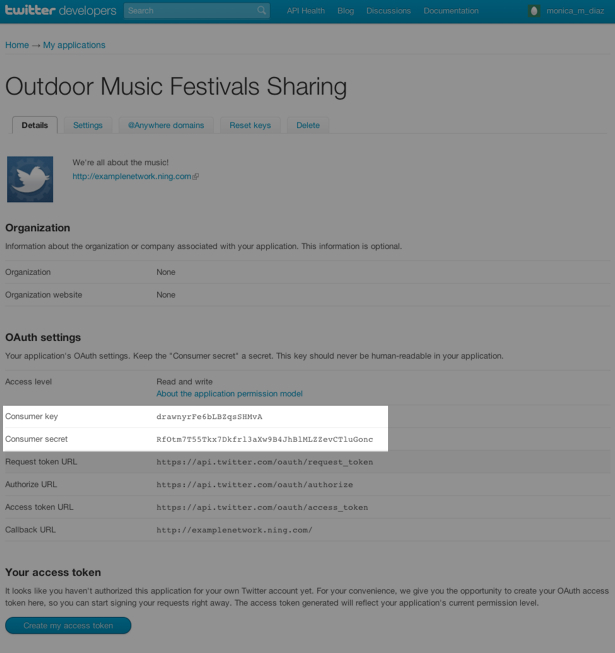This screenshot has height=653, width=615.
Task: Click the Access level label
Action: click(28, 381)
